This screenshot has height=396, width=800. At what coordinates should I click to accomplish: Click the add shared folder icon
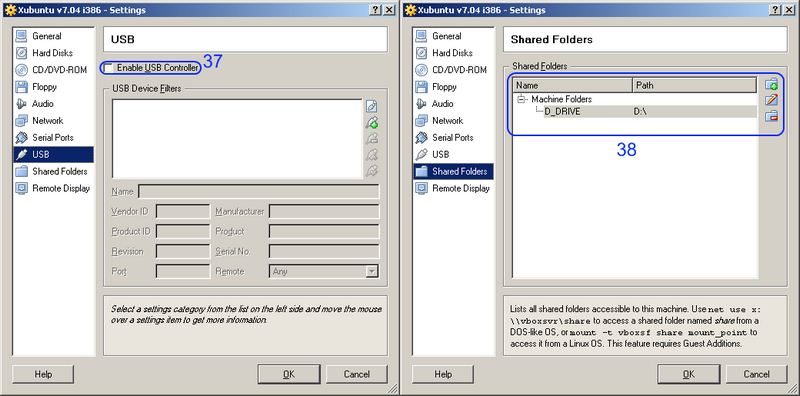click(x=771, y=84)
